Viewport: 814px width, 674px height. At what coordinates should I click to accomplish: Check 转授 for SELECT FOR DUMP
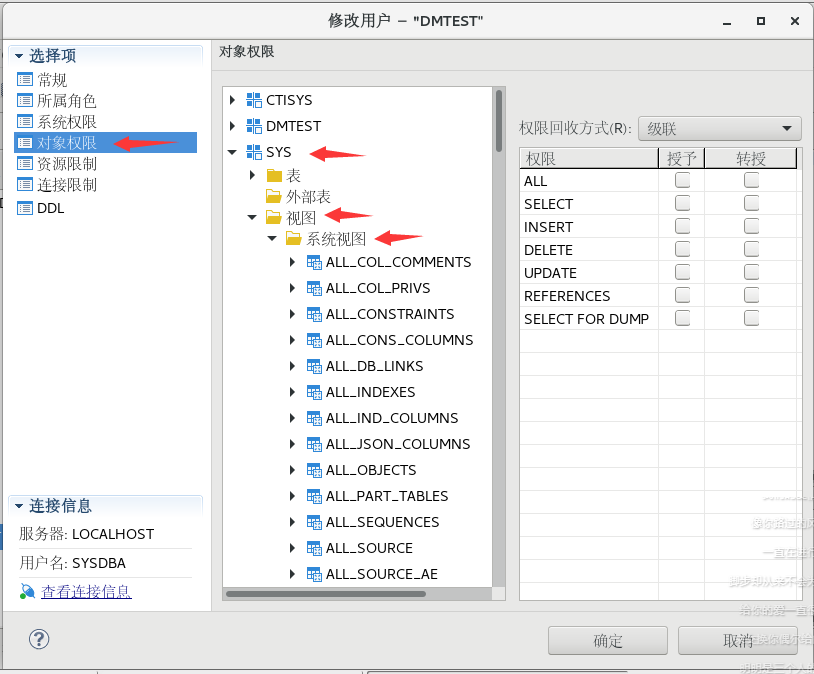[751, 318]
